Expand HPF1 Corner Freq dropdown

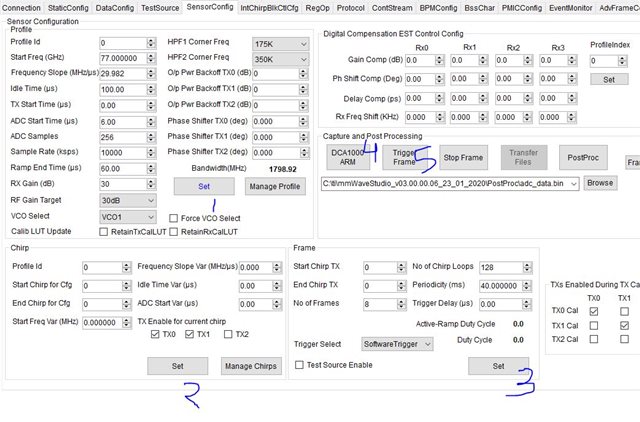point(280,44)
